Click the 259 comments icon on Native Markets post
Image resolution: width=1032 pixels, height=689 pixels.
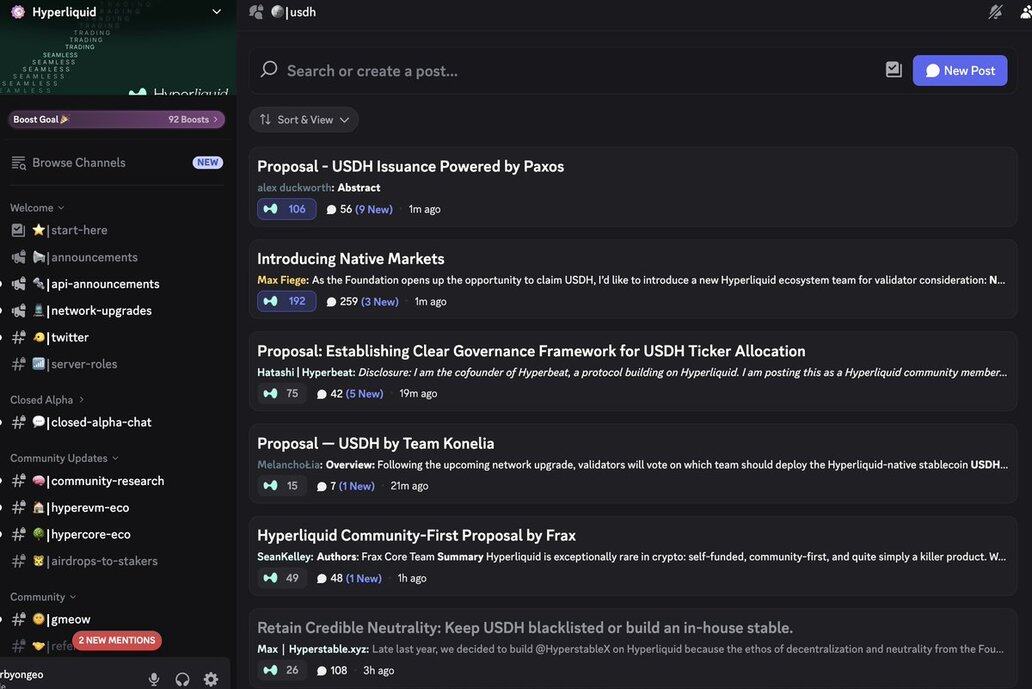(x=331, y=301)
